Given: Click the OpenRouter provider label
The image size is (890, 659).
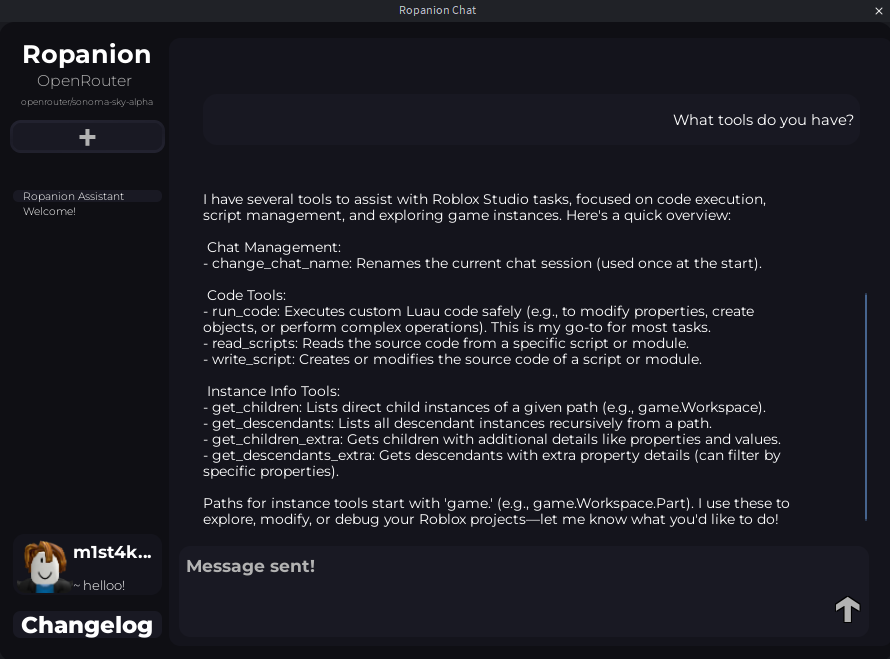Looking at the screenshot, I should [x=85, y=81].
